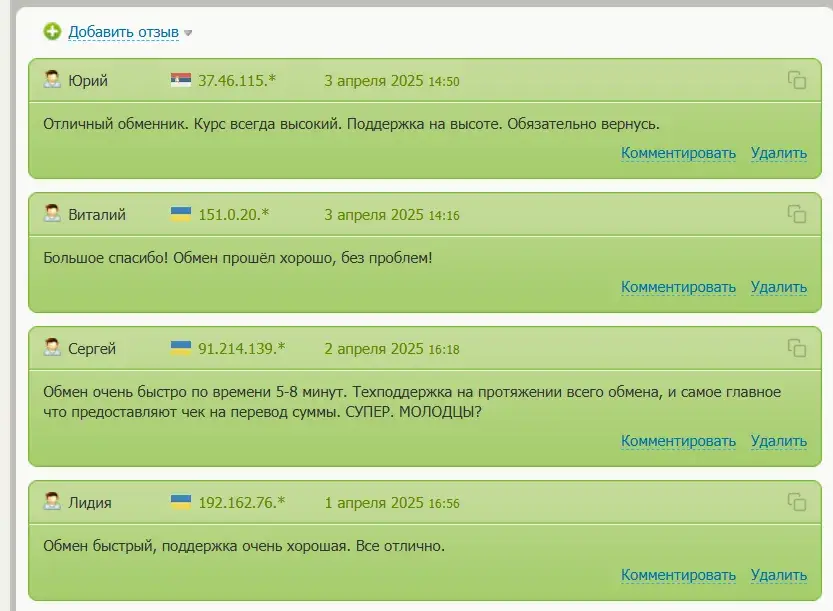The height and width of the screenshot is (611, 833).
Task: Comment on Виталий's review
Action: coord(678,287)
